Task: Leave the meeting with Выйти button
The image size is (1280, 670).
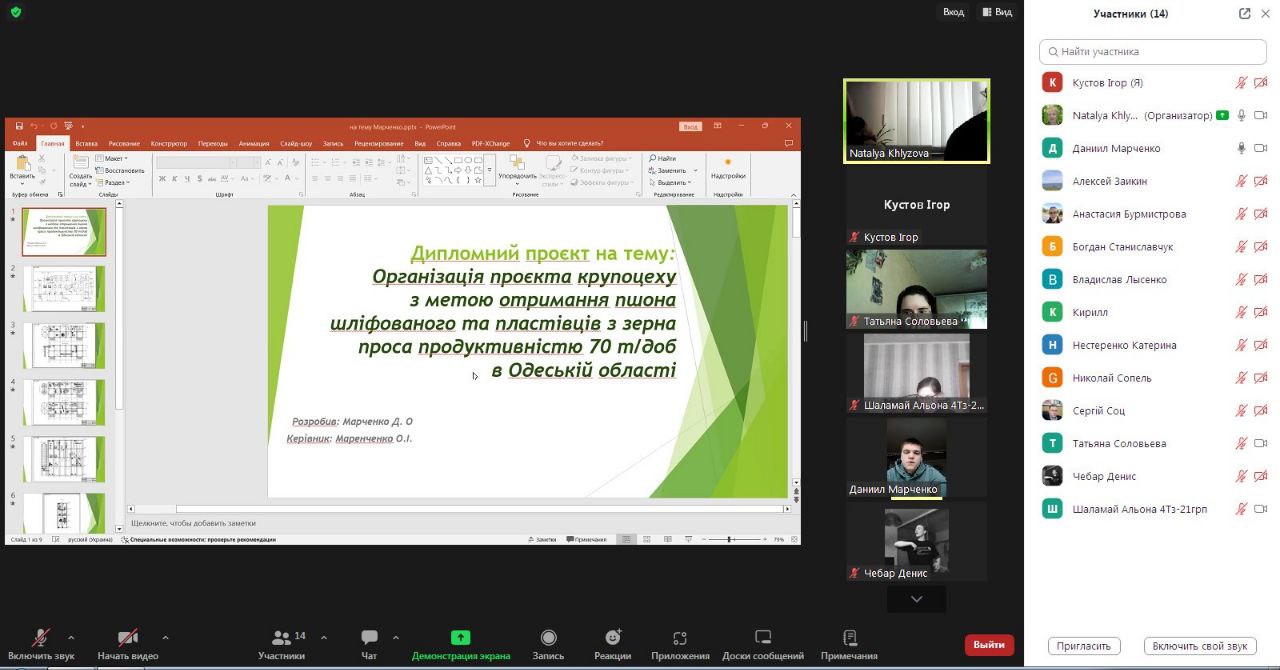Action: pyautogui.click(x=989, y=645)
